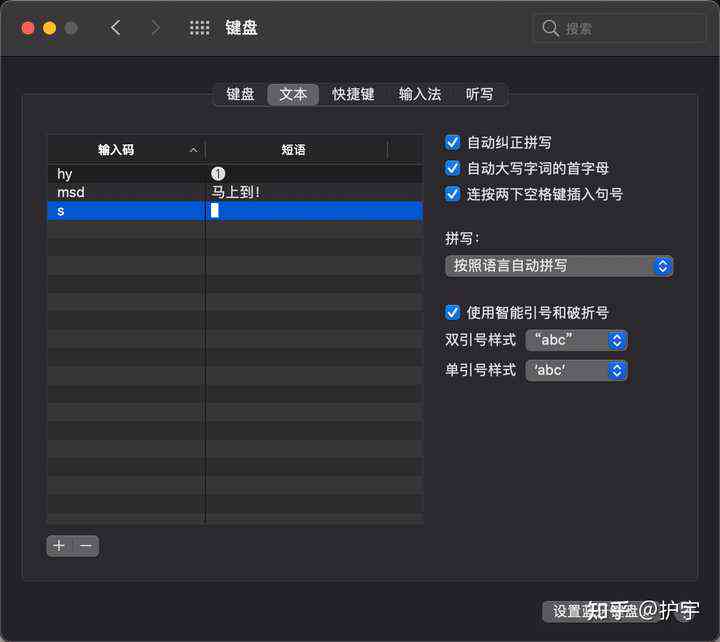
Task: Open the 单引号样式 dropdown
Action: (x=576, y=370)
